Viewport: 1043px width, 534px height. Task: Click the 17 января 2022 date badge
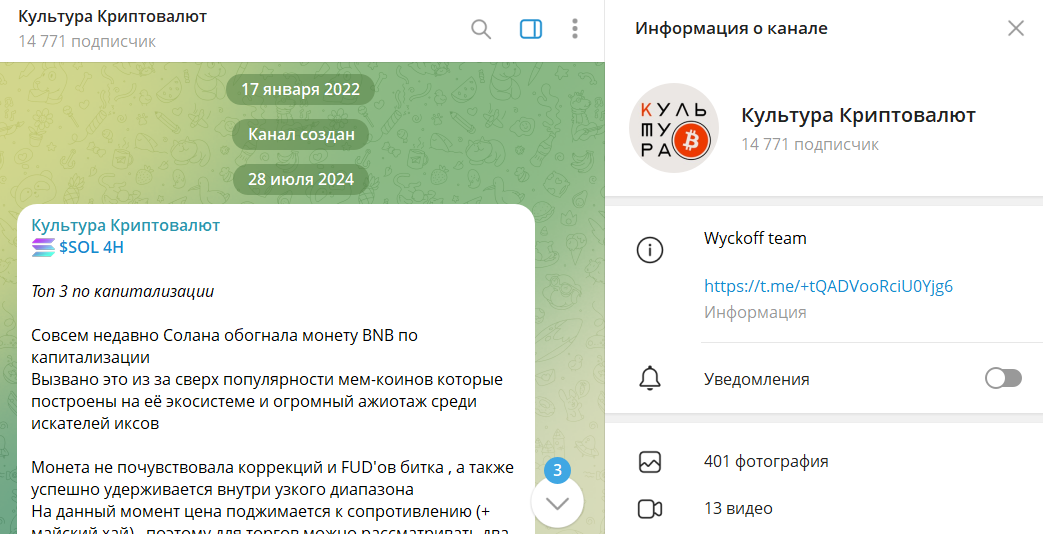click(301, 90)
